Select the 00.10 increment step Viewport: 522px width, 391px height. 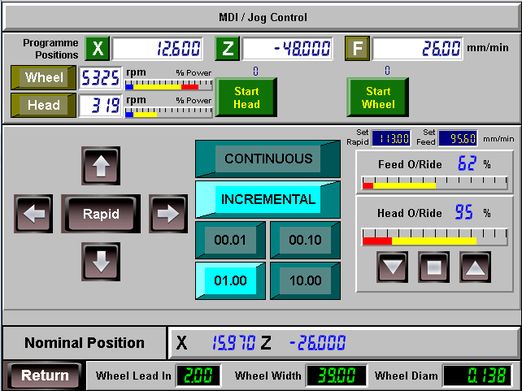click(x=305, y=240)
